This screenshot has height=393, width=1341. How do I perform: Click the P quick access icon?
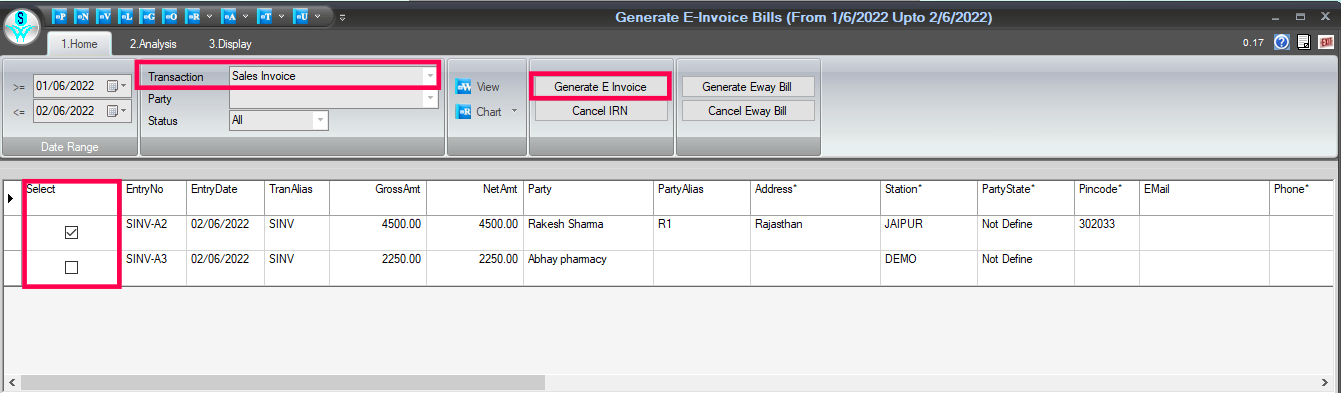[59, 16]
